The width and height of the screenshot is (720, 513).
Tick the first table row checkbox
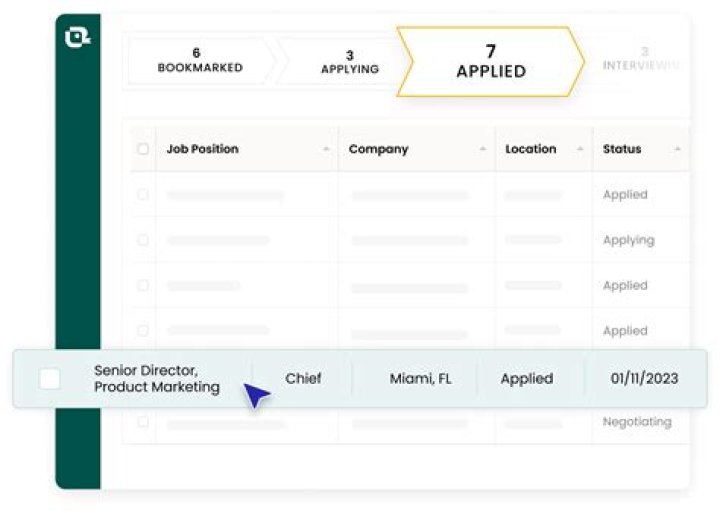coord(143,195)
